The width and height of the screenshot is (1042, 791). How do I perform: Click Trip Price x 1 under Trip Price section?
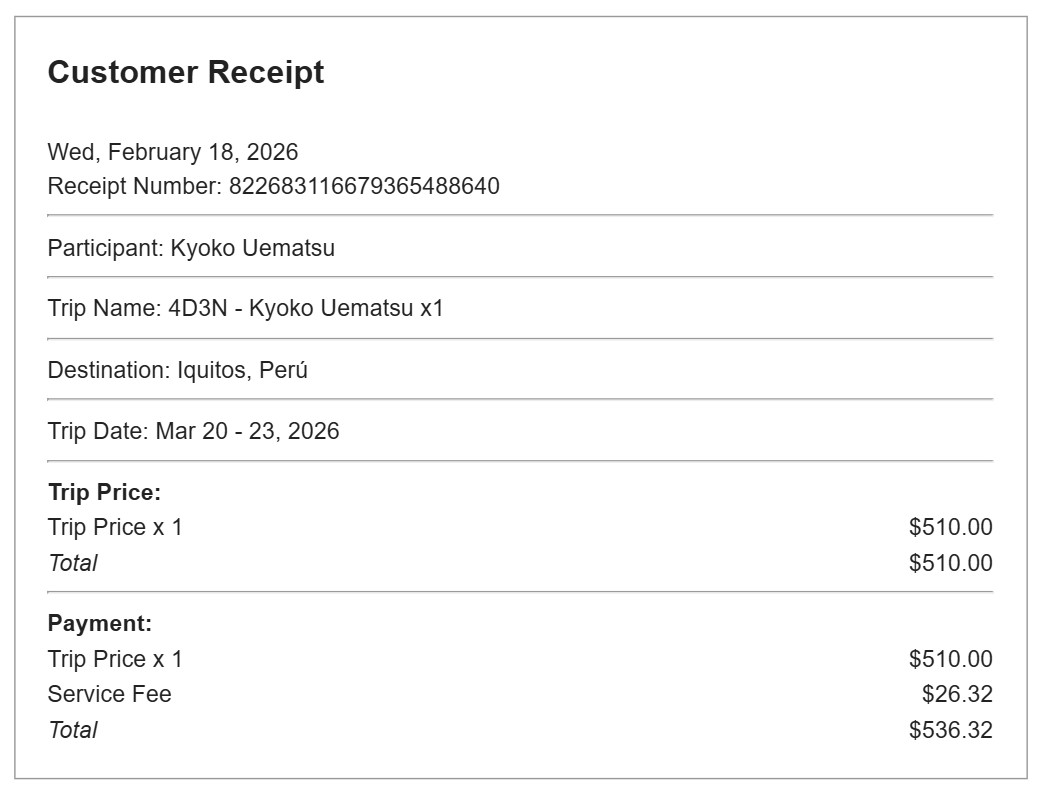pos(115,527)
